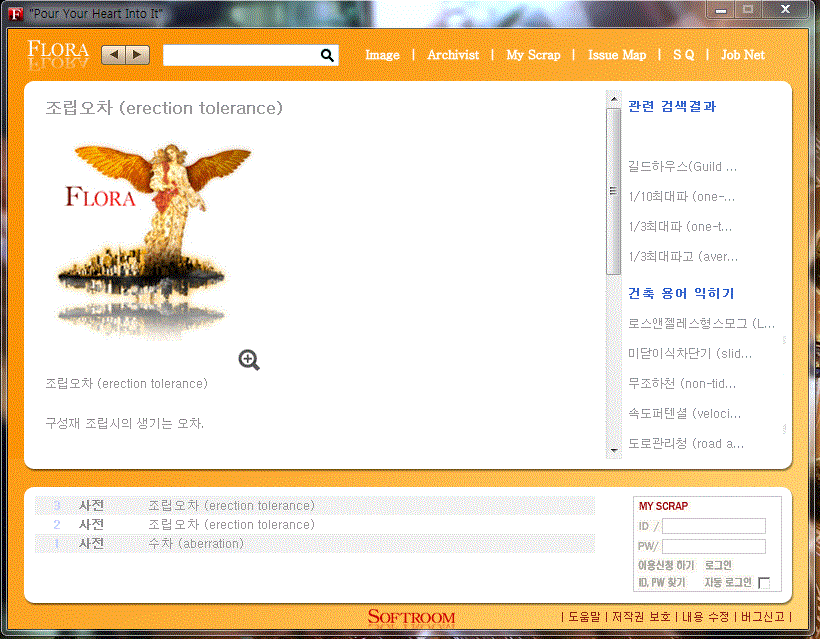Screen dimensions: 820x639
Task: Select history row 2 조립오차 entry
Action: coord(315,524)
